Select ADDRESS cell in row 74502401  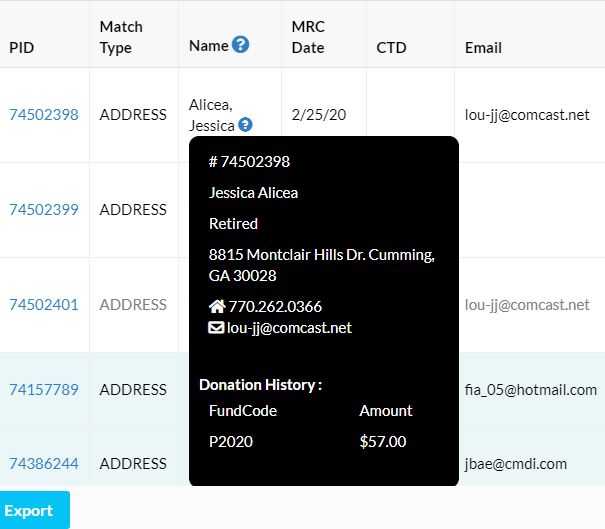pyautogui.click(x=133, y=305)
